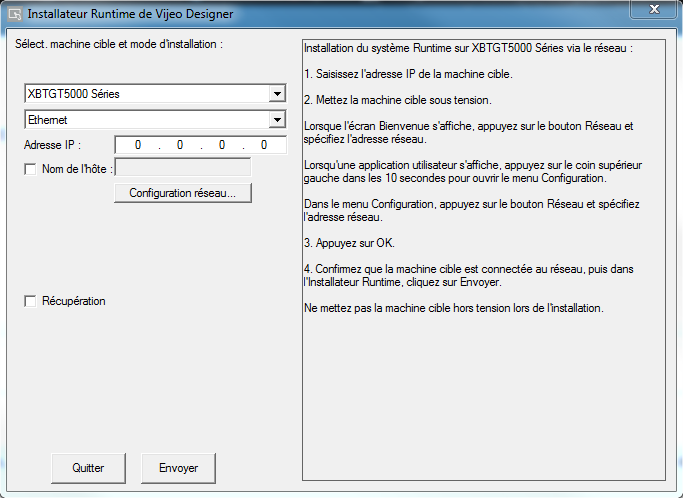Viewport: 683px width, 498px height.
Task: Expand the XBTGT5000 Séries dropdown arrow
Action: (x=277, y=95)
